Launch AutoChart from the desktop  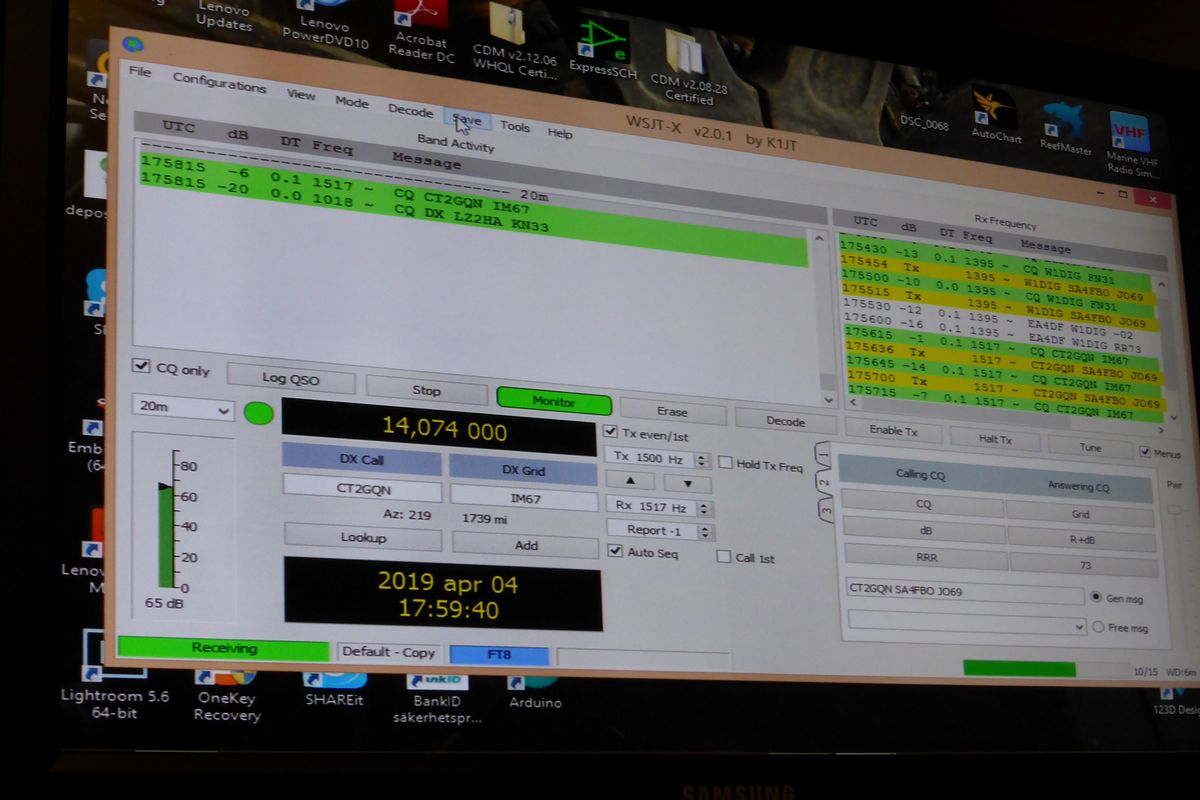tap(996, 114)
